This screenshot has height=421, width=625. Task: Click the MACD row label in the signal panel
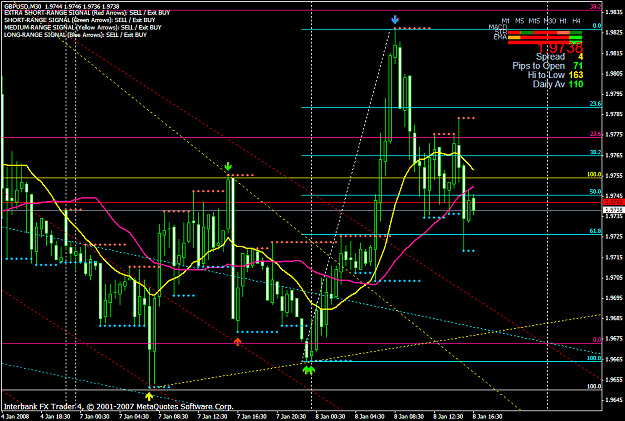[497, 27]
